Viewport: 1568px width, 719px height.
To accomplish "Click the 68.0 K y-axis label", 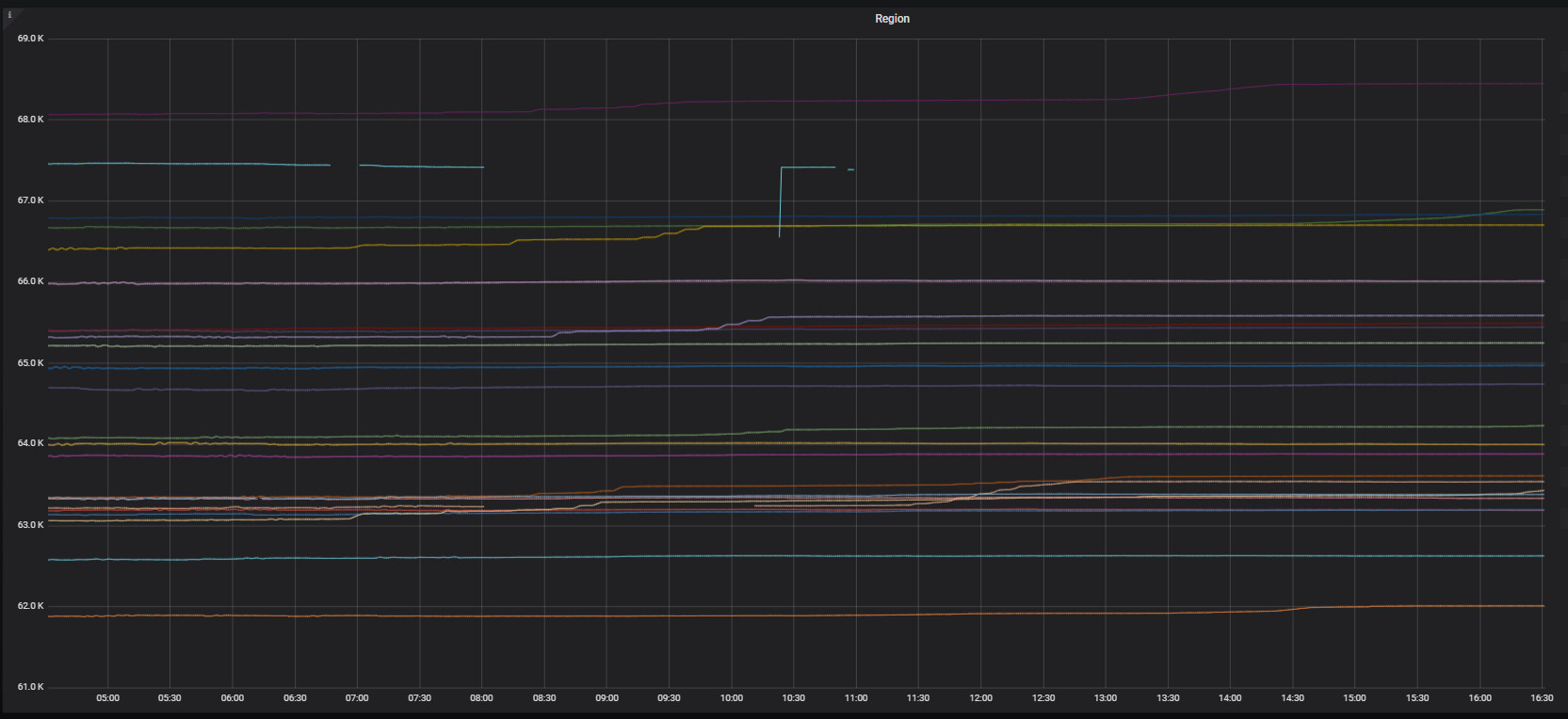I will point(30,120).
